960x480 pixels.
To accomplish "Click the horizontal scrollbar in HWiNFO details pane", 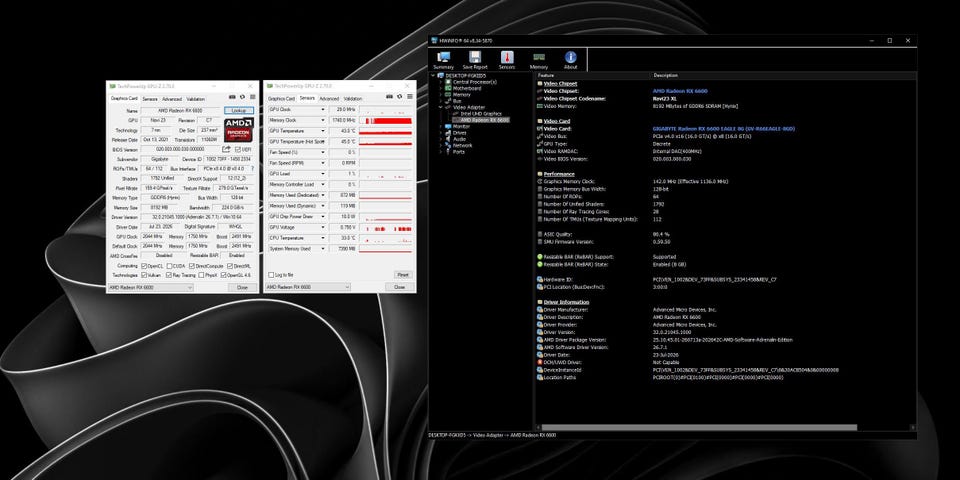I will 698,427.
